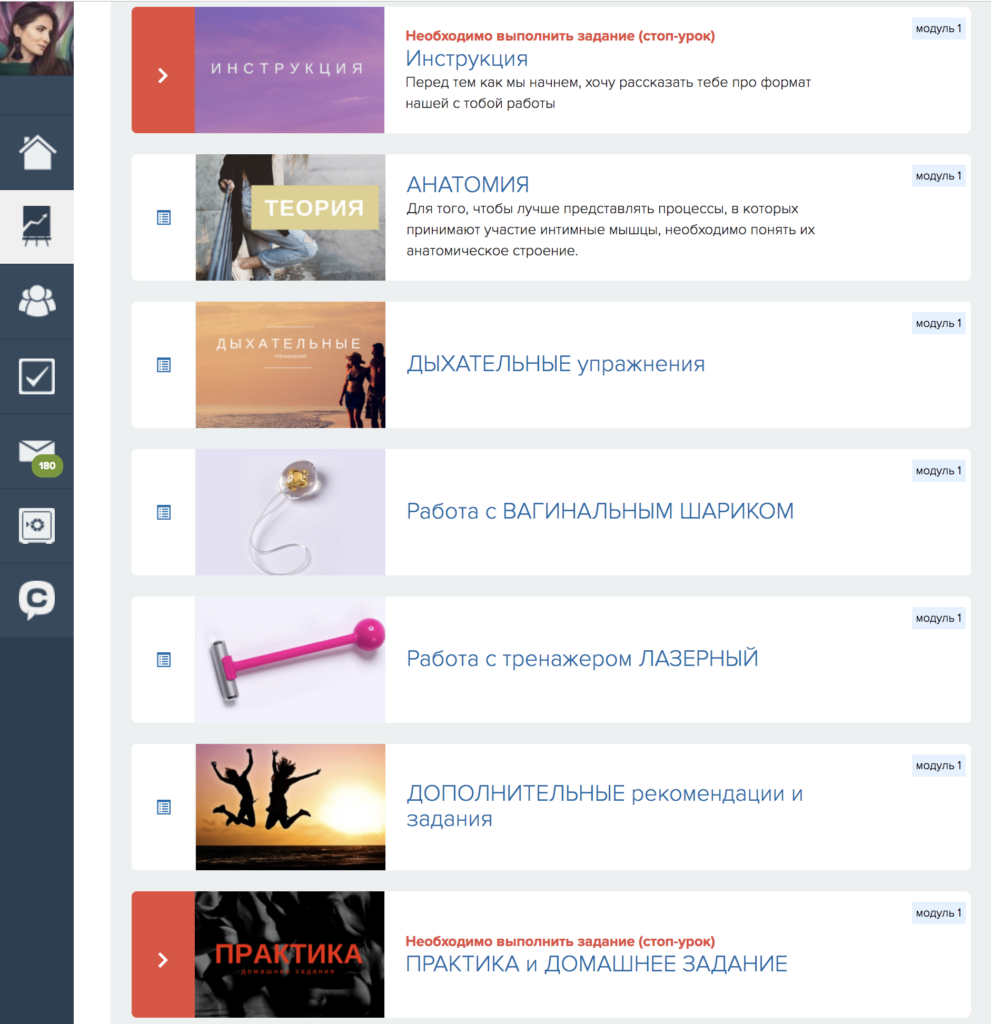Open the Инструкция lesson title link

466,59
